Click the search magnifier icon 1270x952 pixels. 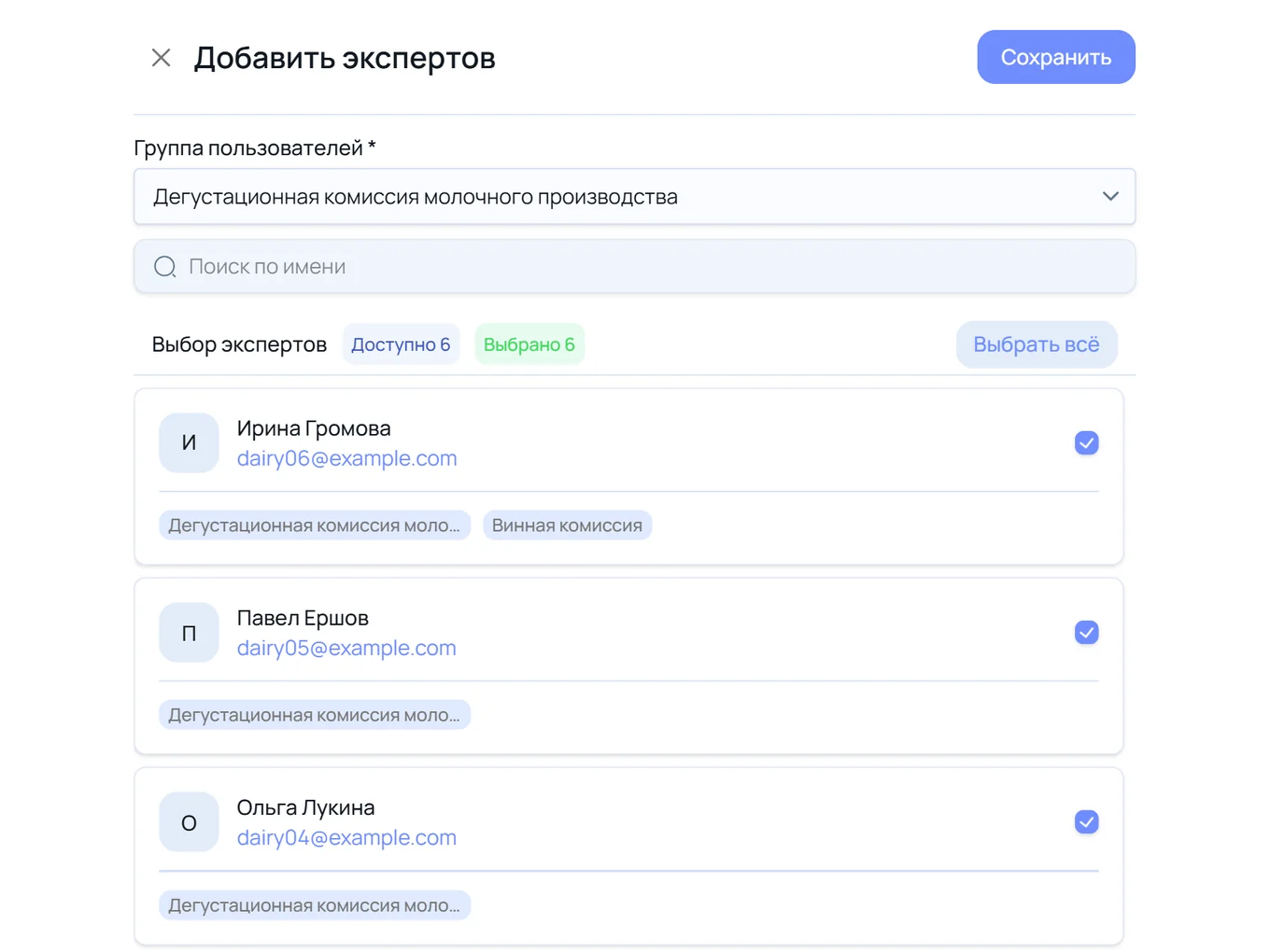click(x=165, y=267)
